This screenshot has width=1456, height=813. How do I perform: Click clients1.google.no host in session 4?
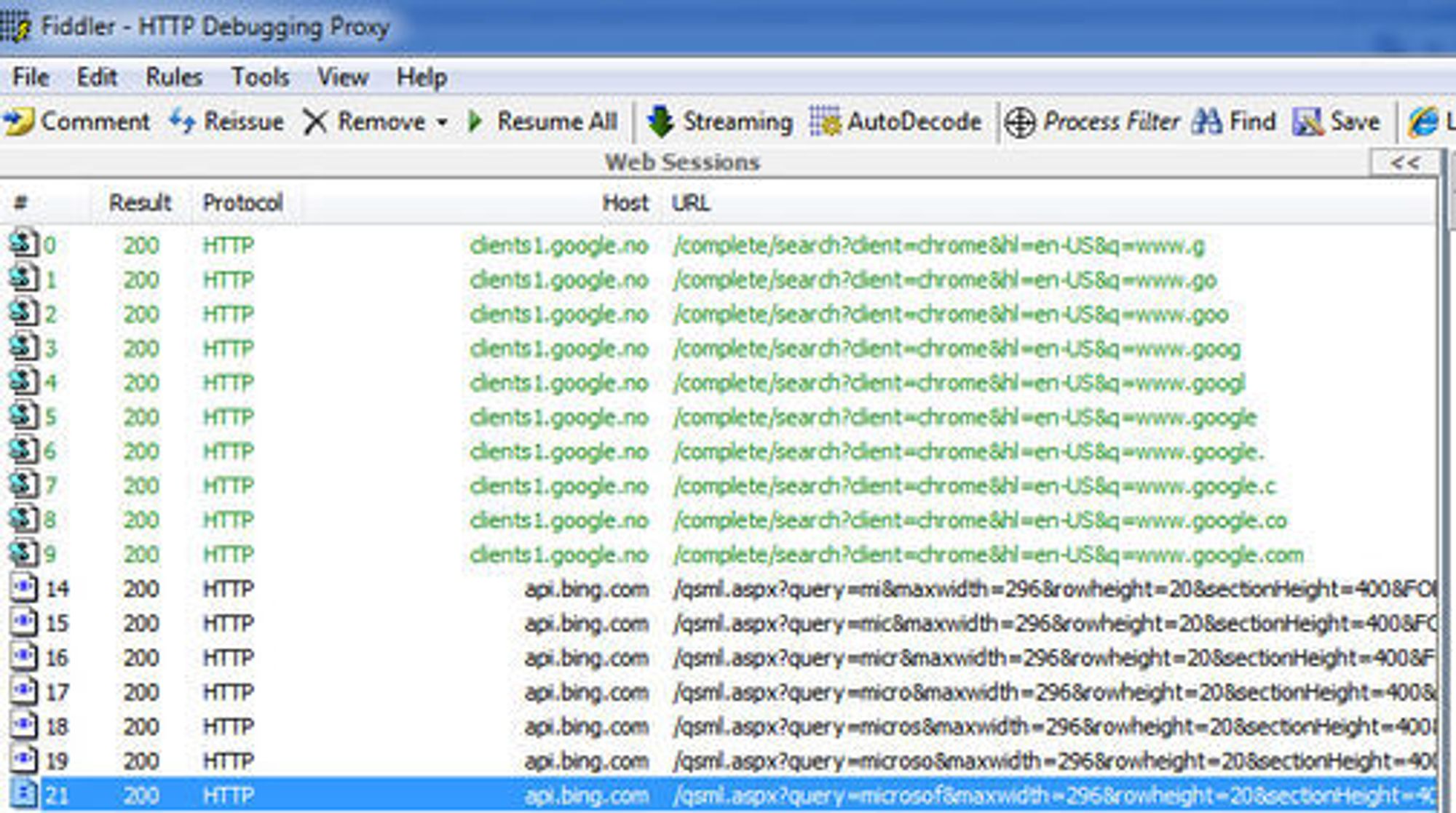pyautogui.click(x=558, y=383)
